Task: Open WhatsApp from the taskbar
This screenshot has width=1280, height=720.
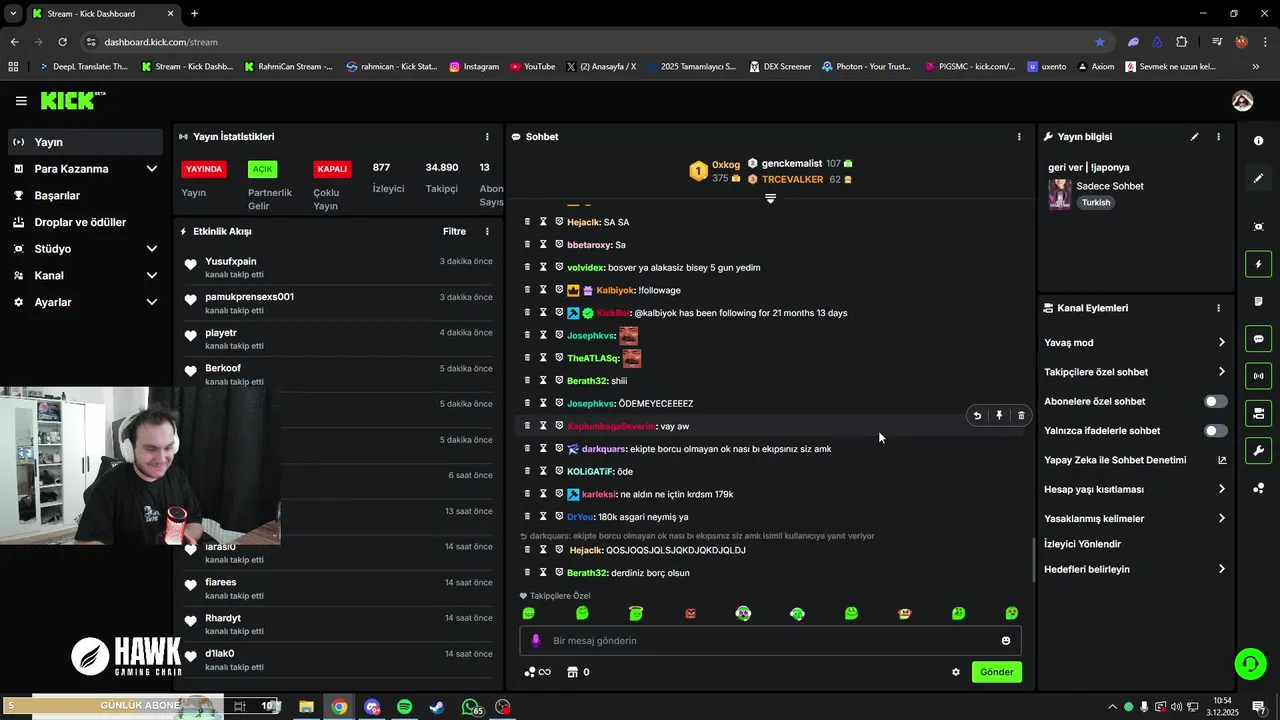Action: point(470,707)
